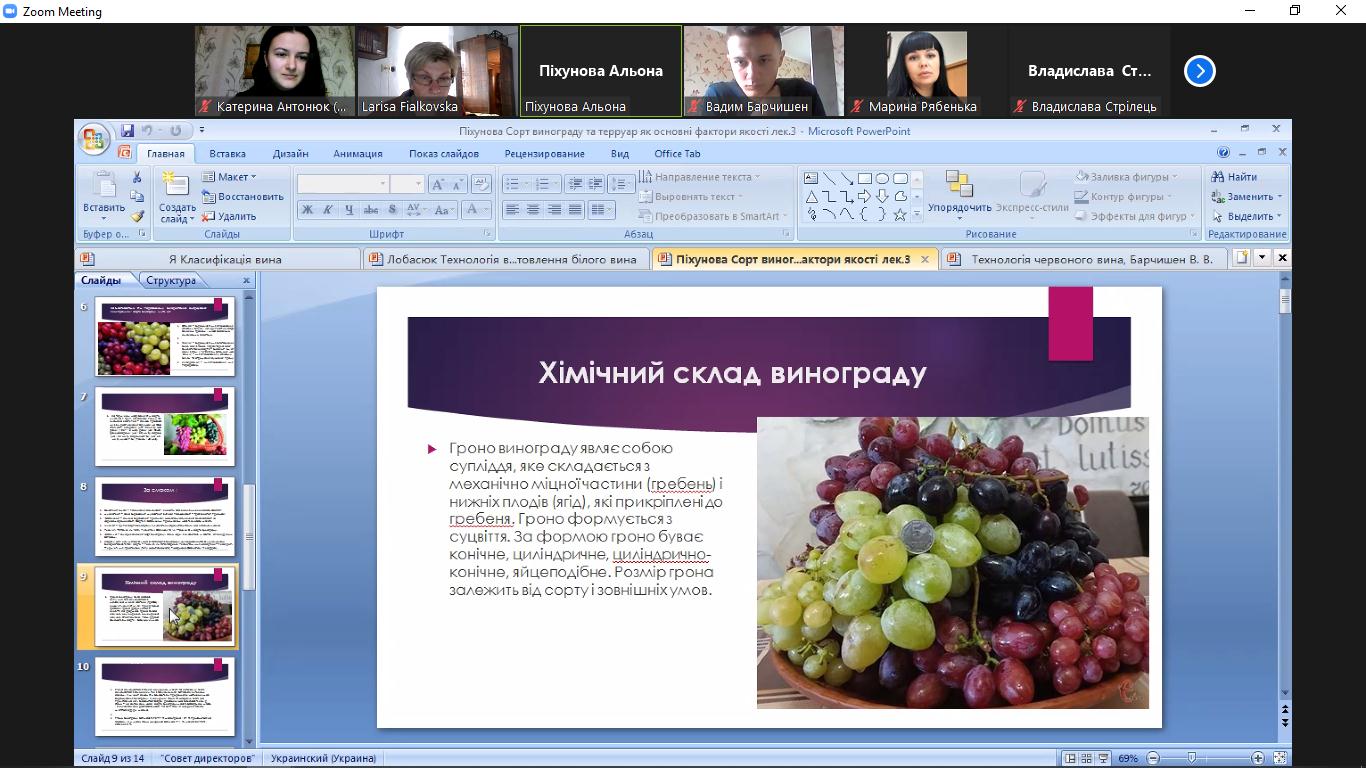Toggle underline Ч formatting
The height and width of the screenshot is (768, 1366).
tap(349, 210)
